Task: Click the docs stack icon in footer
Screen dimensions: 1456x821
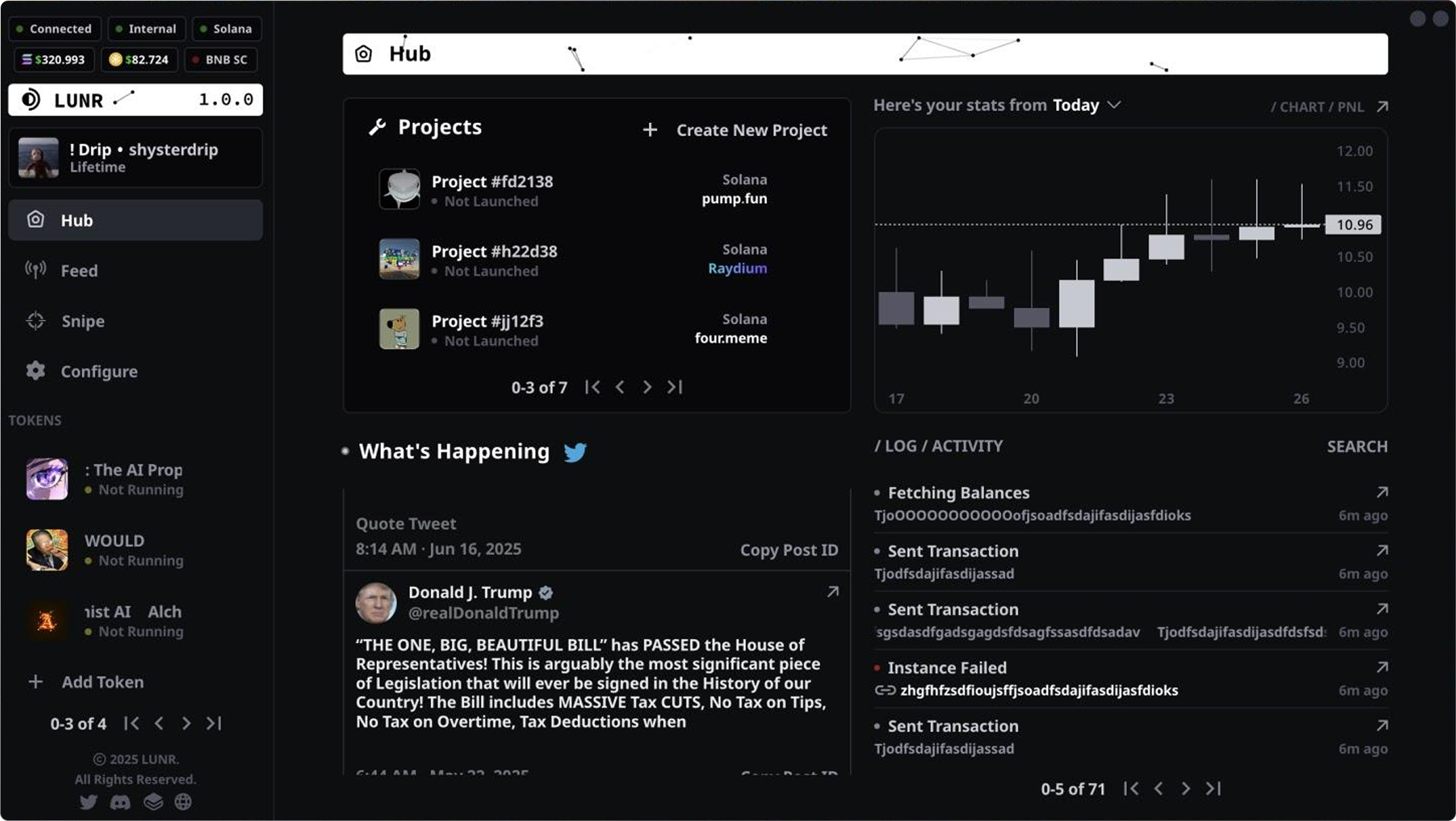Action: click(x=153, y=802)
